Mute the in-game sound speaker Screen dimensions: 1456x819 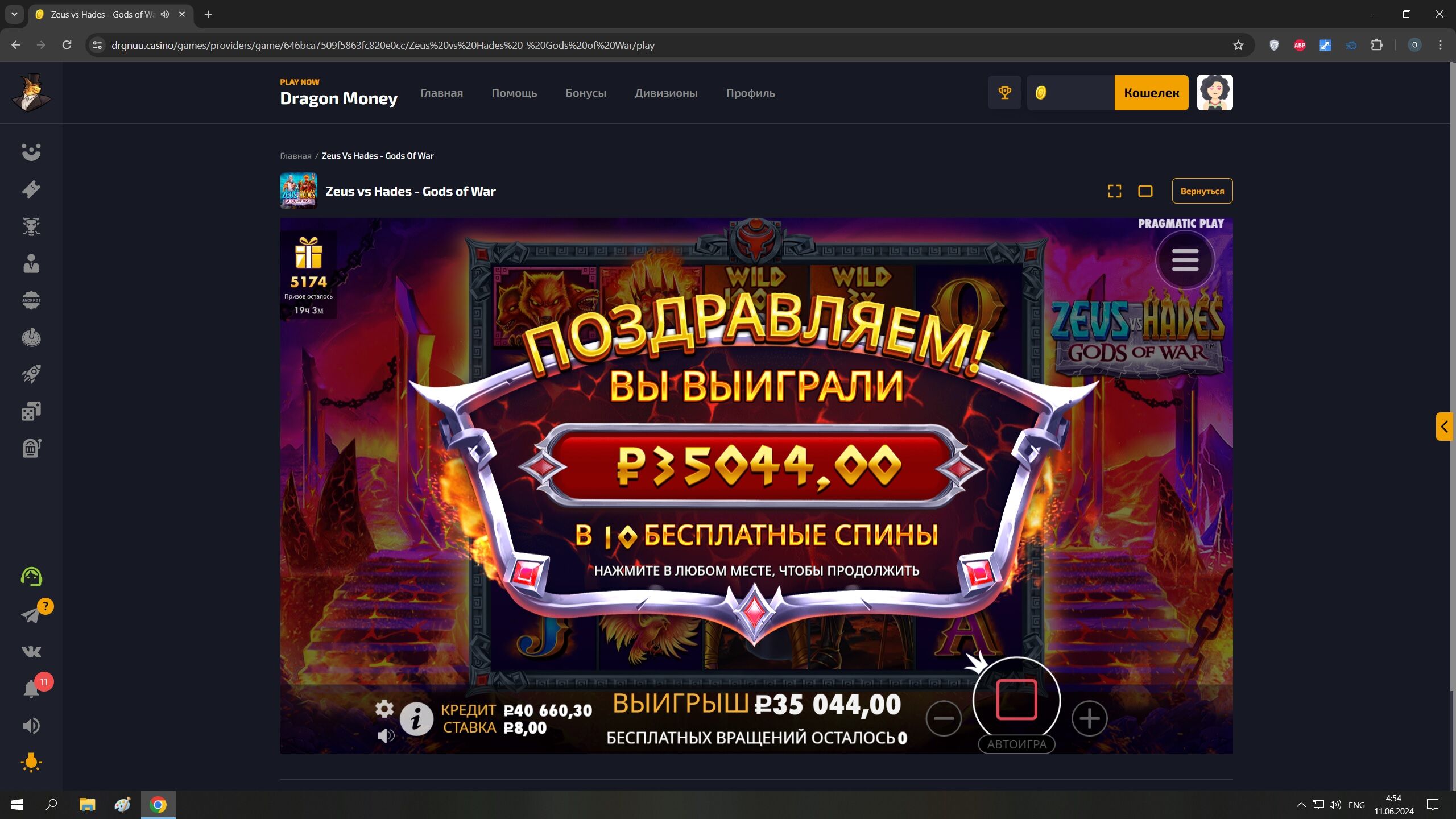pyautogui.click(x=386, y=736)
